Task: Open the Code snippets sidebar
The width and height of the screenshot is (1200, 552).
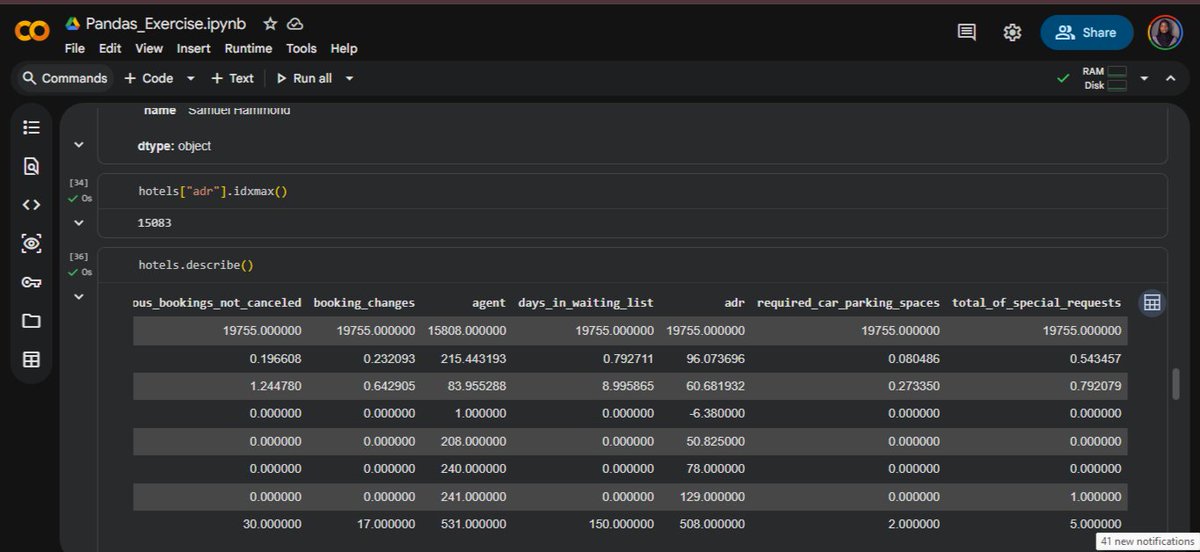Action: [x=31, y=205]
